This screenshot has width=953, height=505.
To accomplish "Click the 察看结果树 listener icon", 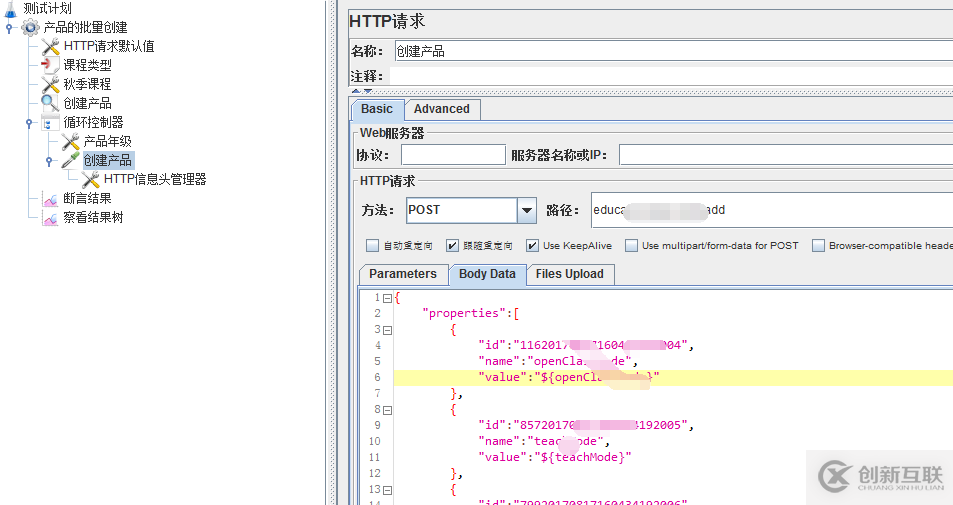I will 50,217.
